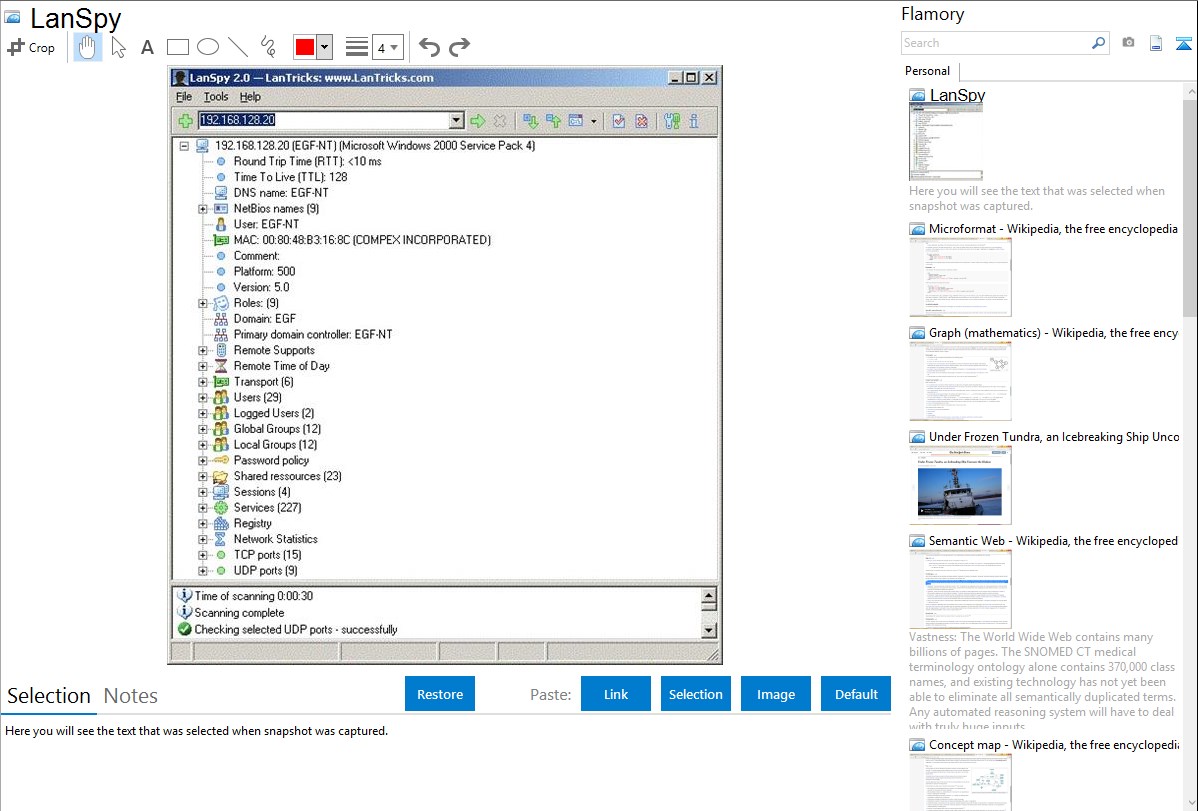The image size is (1198, 811).
Task: Click the green start scan arrow
Action: point(478,121)
